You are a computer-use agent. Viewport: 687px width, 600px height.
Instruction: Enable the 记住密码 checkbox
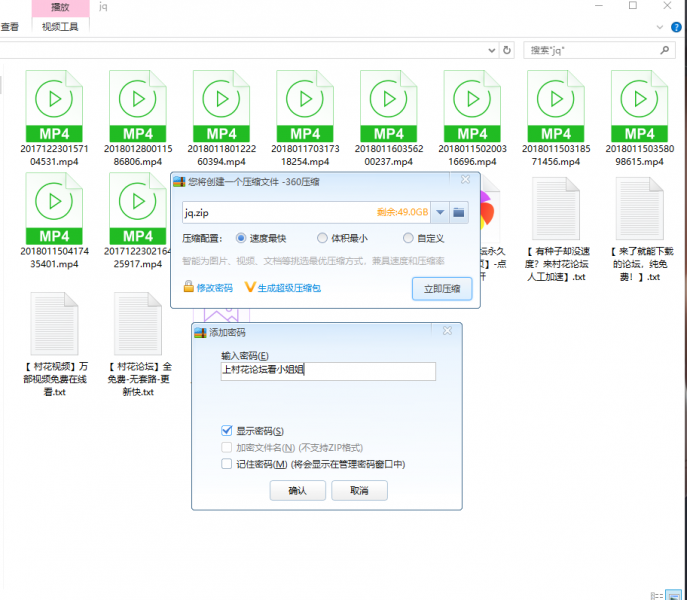pyautogui.click(x=227, y=464)
